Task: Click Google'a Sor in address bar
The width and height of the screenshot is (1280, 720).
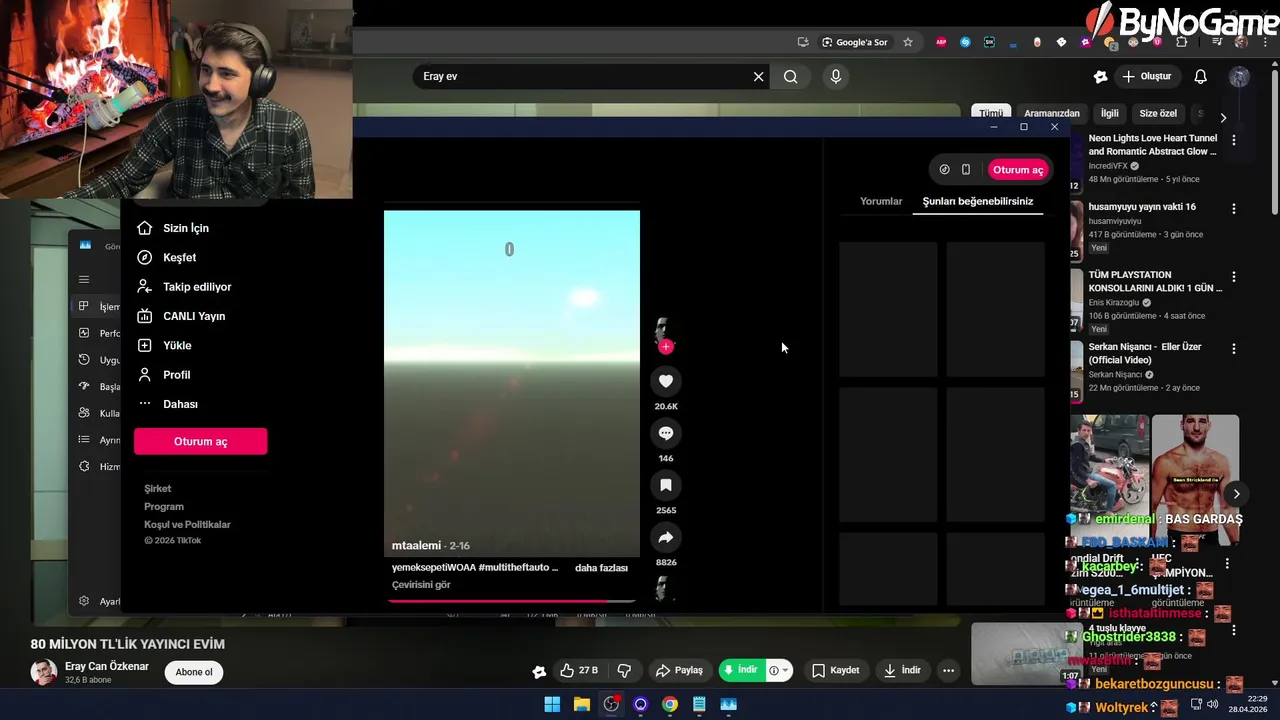Action: point(855,42)
